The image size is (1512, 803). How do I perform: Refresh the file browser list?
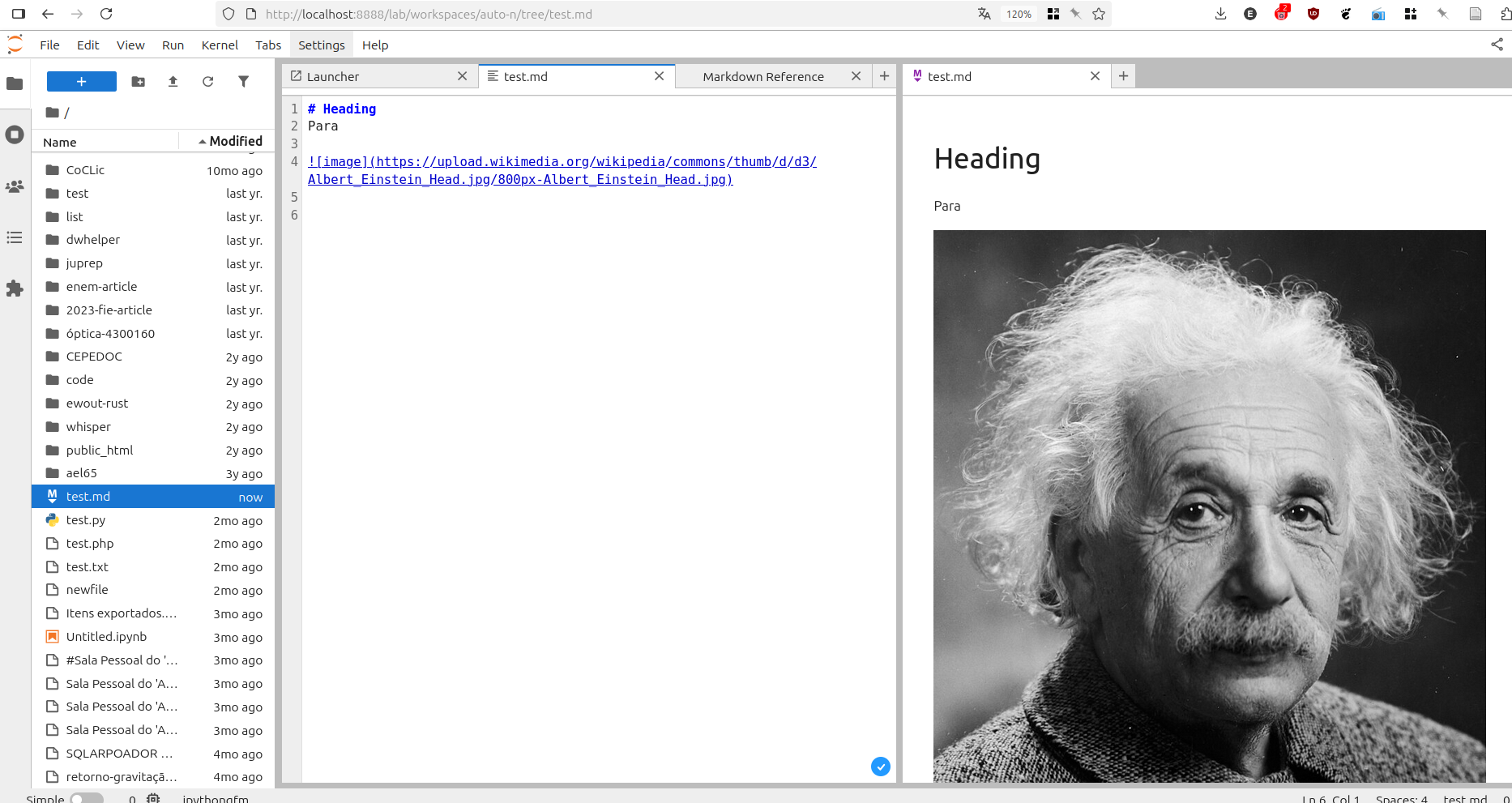pos(207,81)
